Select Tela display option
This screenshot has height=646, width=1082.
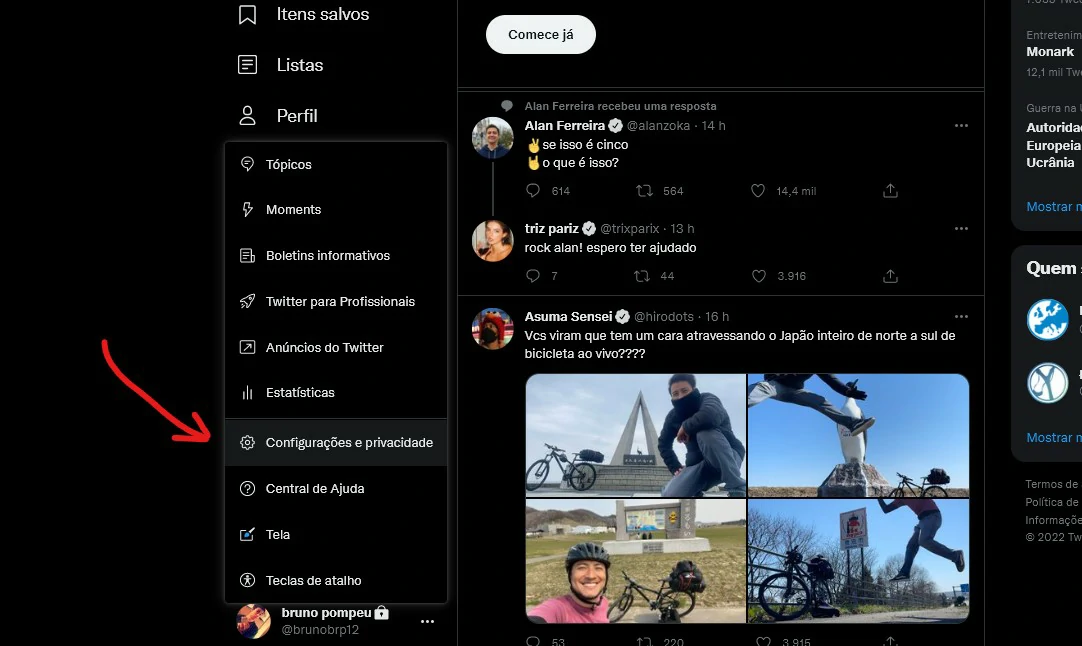(336, 535)
